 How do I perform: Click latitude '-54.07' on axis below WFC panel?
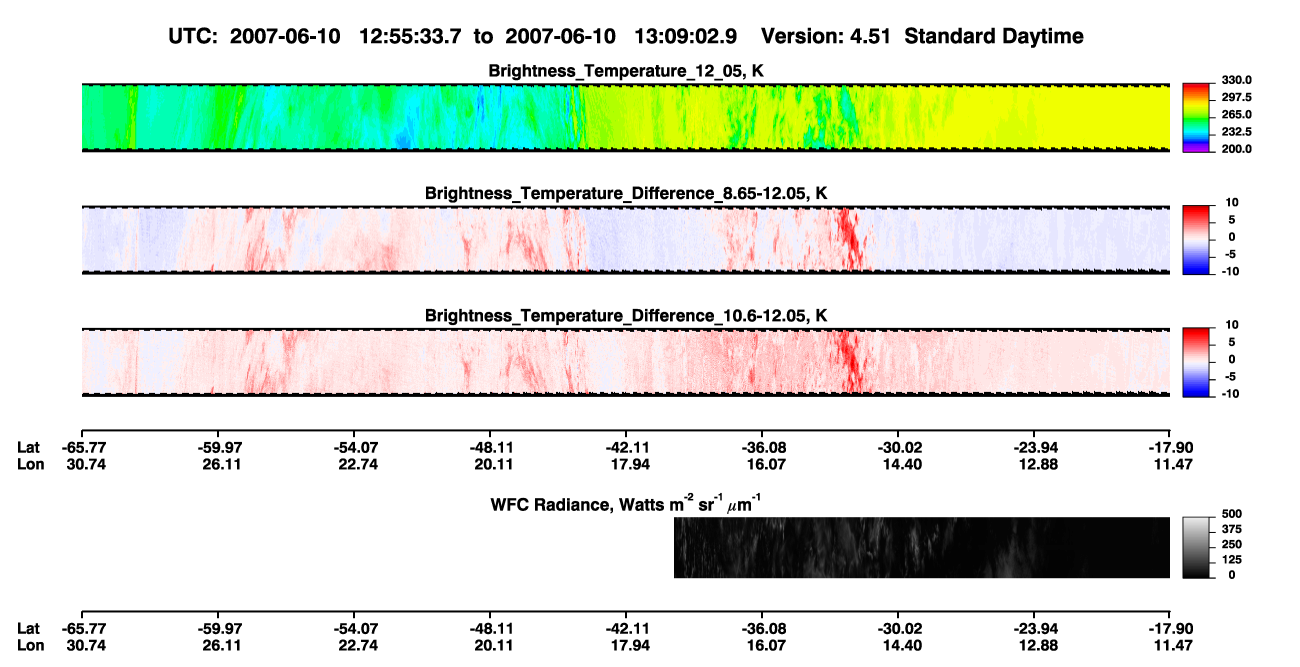pyautogui.click(x=354, y=628)
